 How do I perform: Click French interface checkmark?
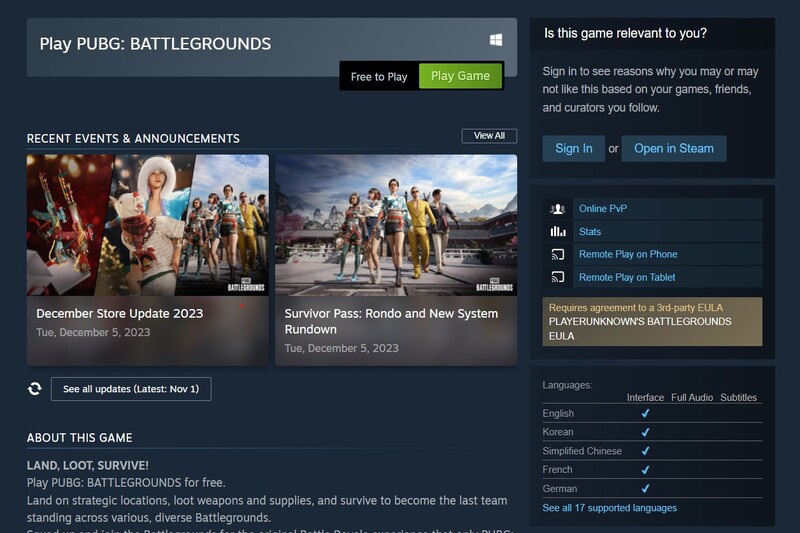click(645, 469)
